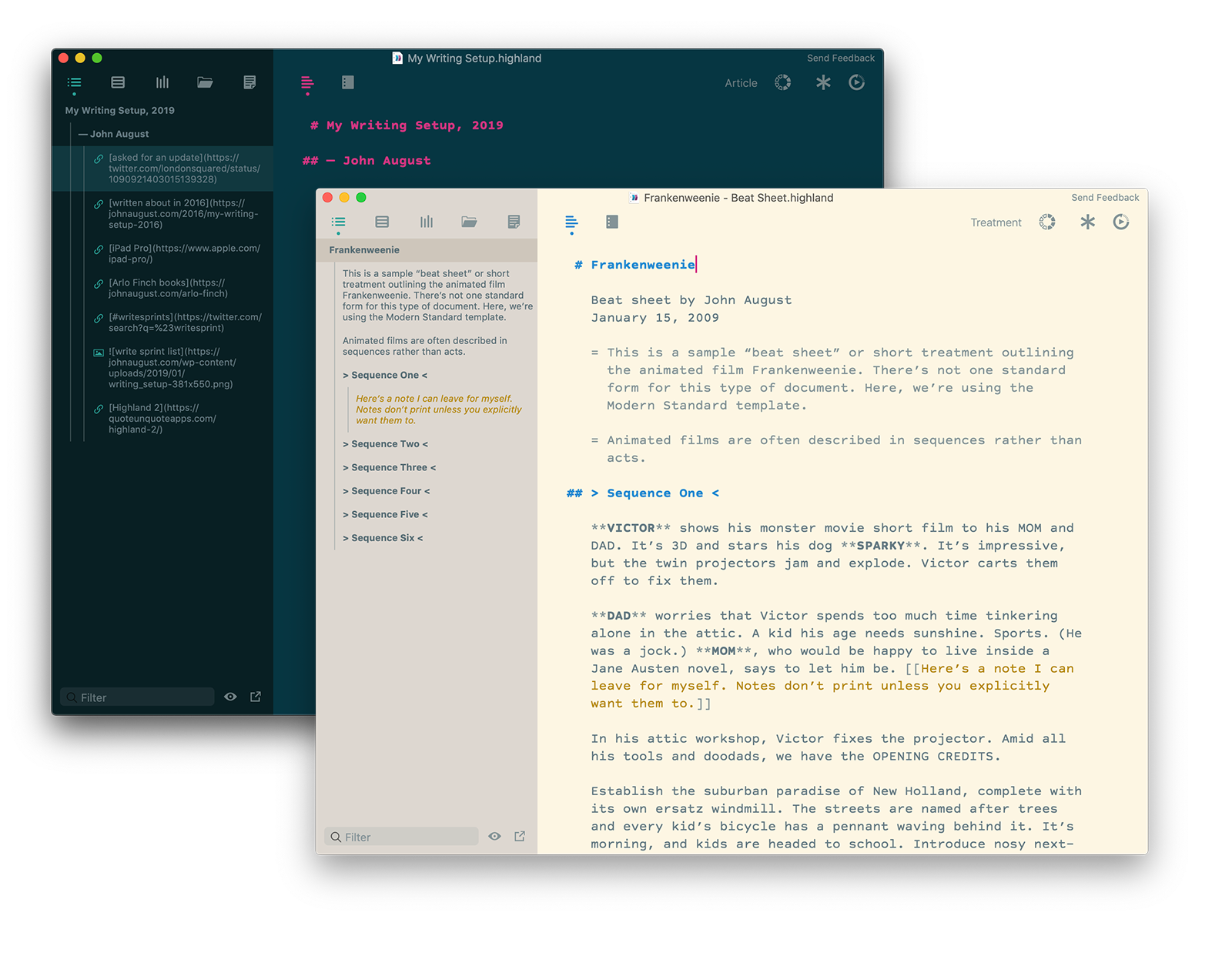Click the asterisk icon in Frankenweenie toolbar
Viewport: 1232px width, 966px height.
1086,222
